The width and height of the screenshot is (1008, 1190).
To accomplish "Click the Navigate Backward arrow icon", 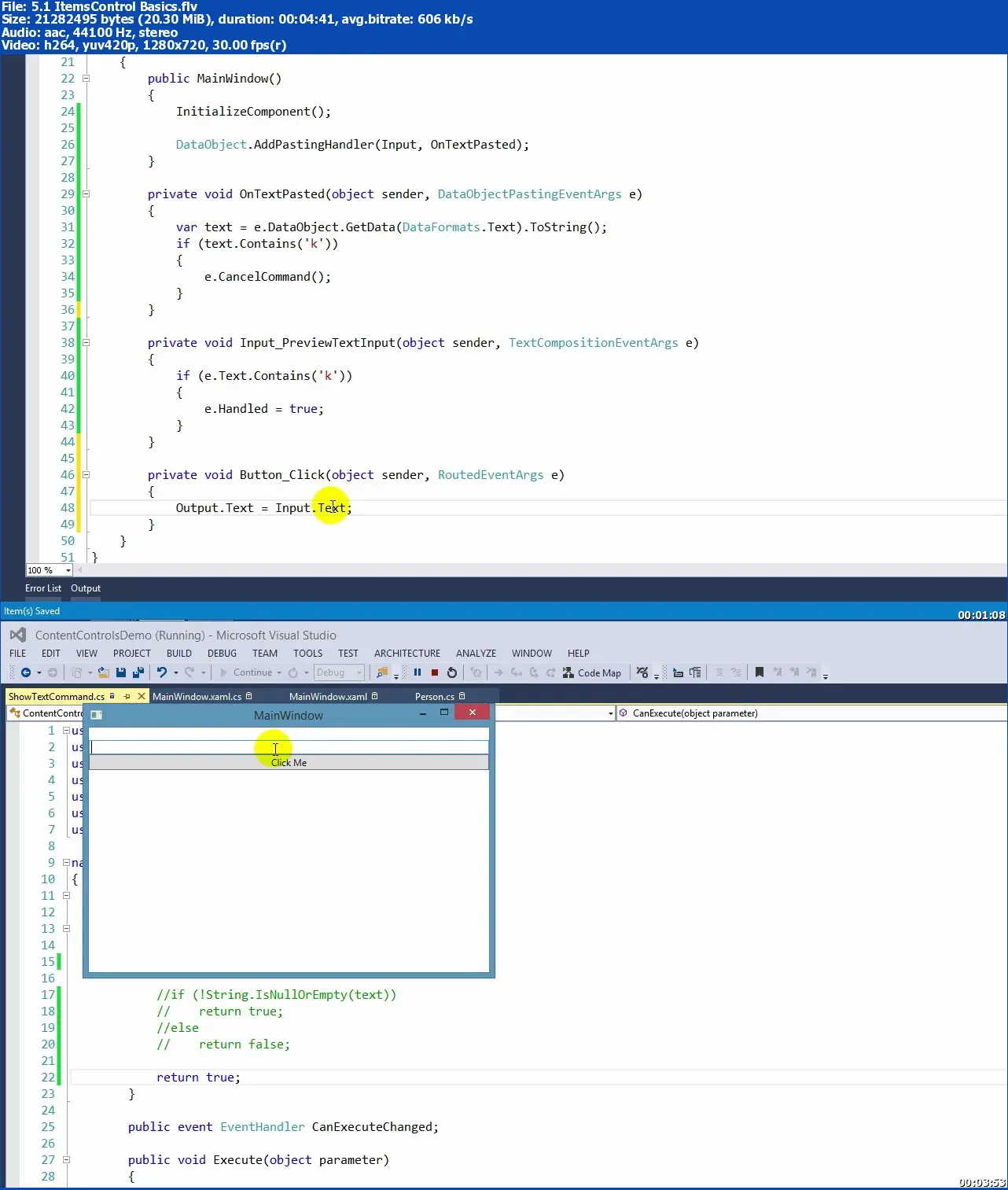I will tap(26, 672).
